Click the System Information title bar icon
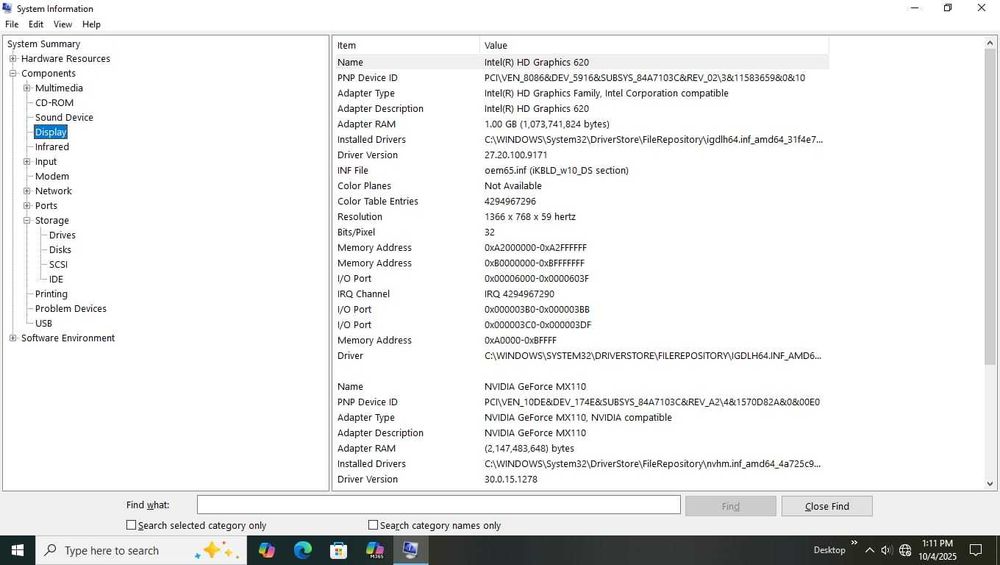Image resolution: width=1000 pixels, height=565 pixels. 7,8
